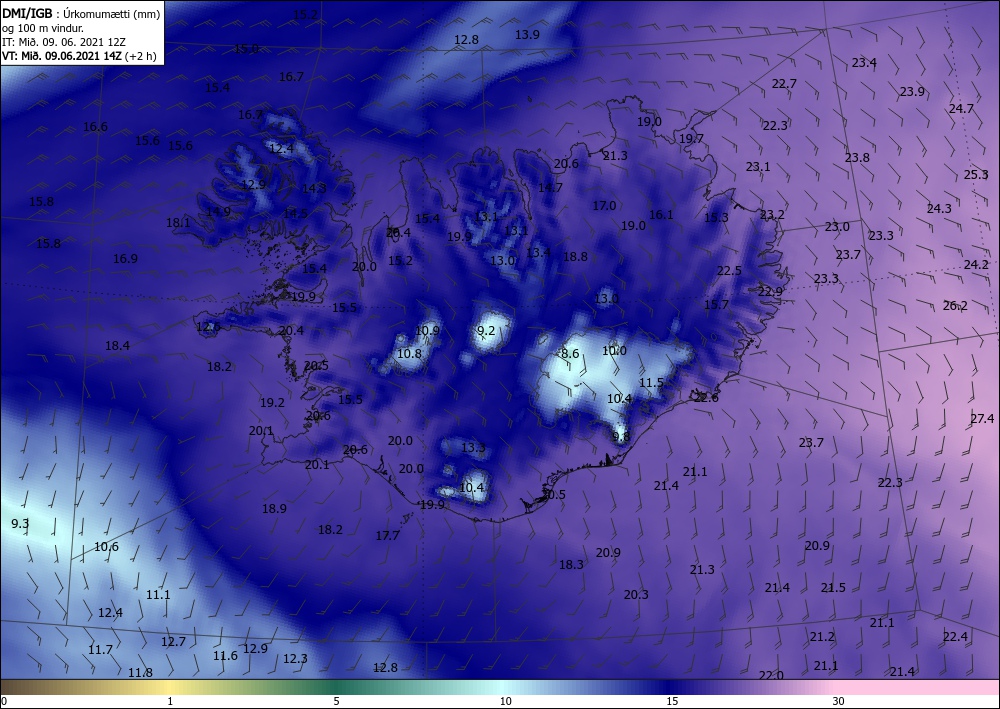Click the color scale label '1'
This screenshot has height=709, width=1000.
click(170, 701)
